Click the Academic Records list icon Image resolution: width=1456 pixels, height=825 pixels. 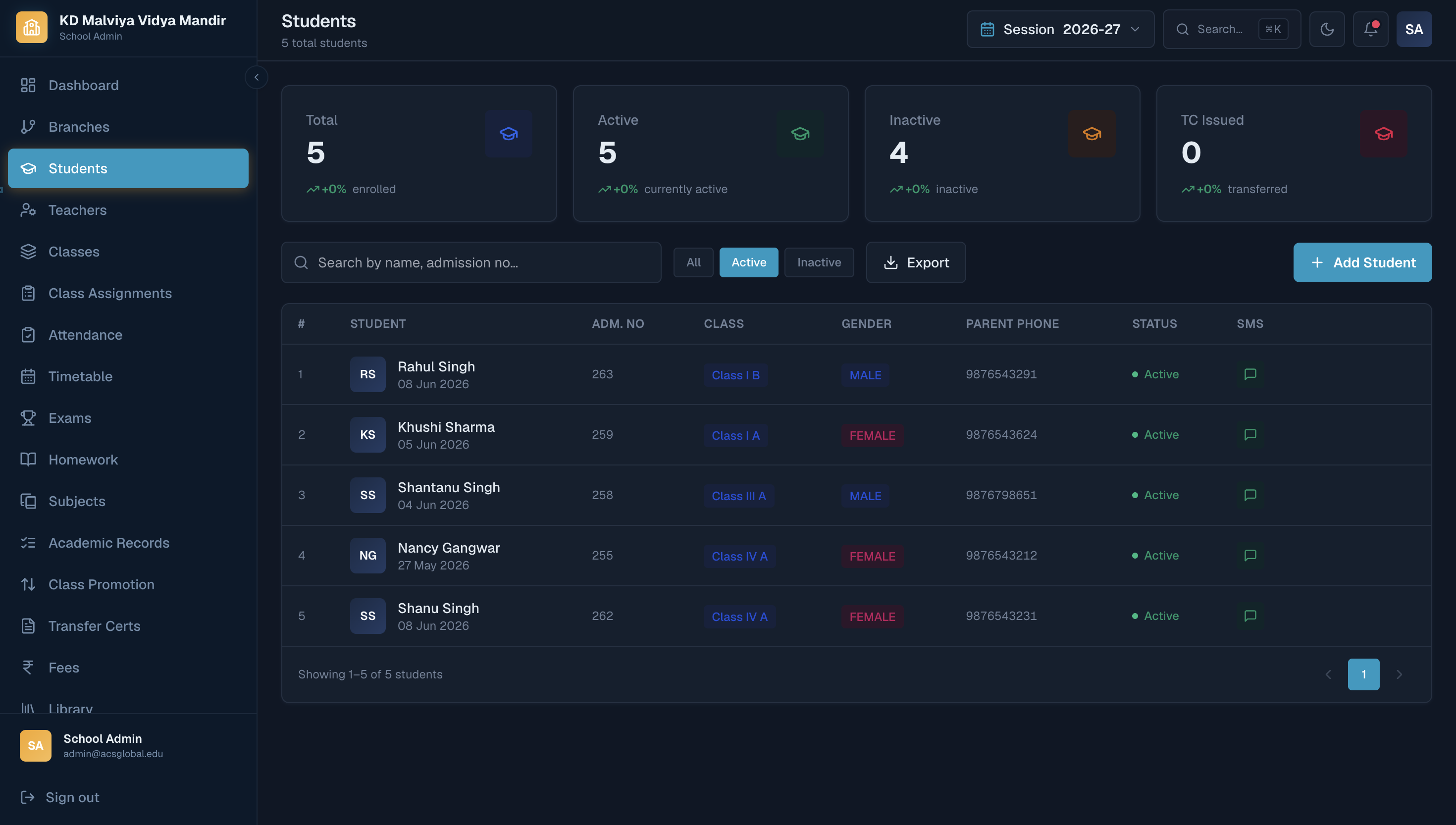tap(28, 543)
